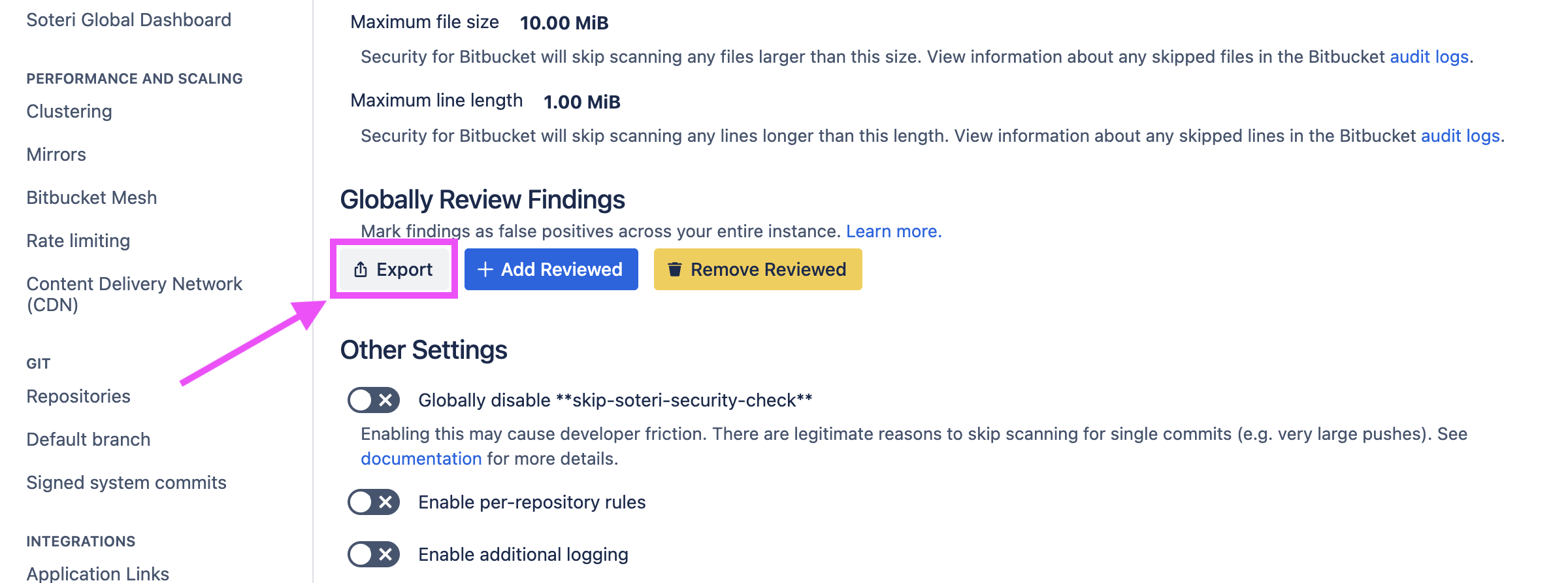Navigate to Repositories under Git
Viewport: 1568px width, 583px height.
pyautogui.click(x=78, y=396)
